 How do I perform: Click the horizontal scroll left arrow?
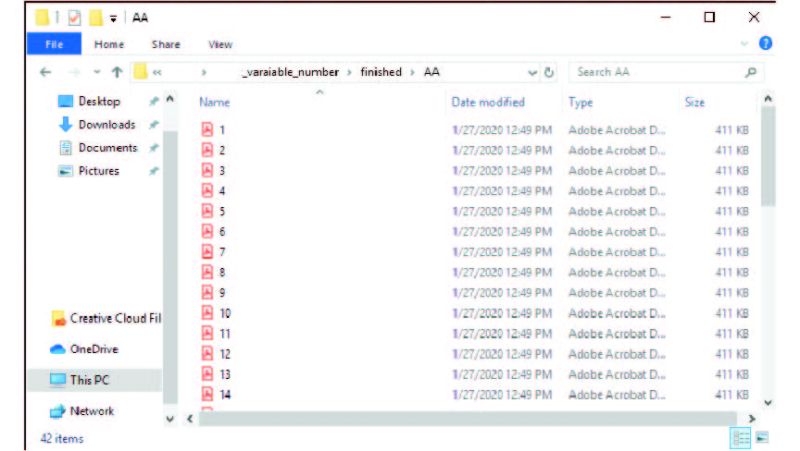click(190, 419)
